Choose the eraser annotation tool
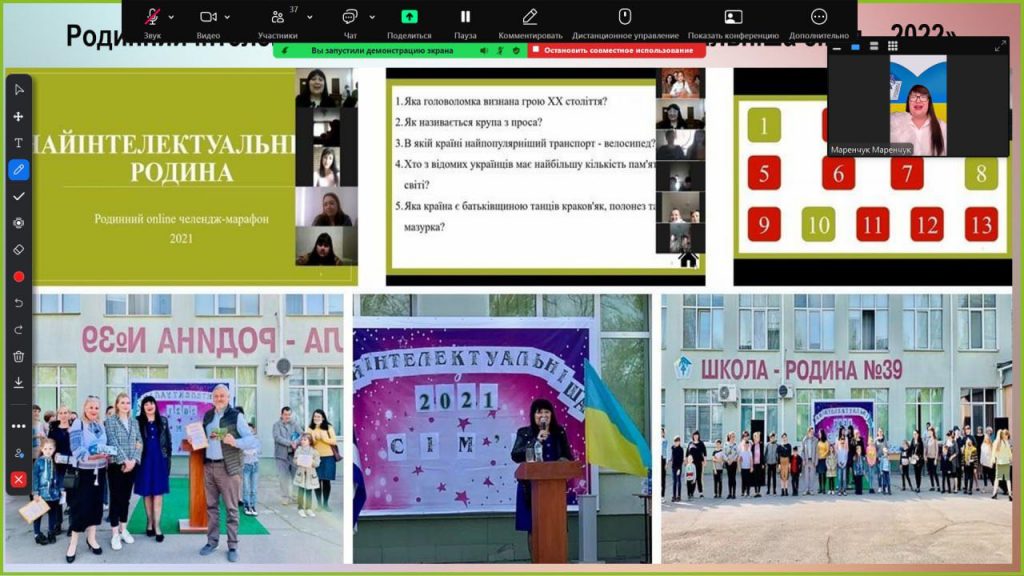Image resolution: width=1024 pixels, height=576 pixels. click(18, 249)
